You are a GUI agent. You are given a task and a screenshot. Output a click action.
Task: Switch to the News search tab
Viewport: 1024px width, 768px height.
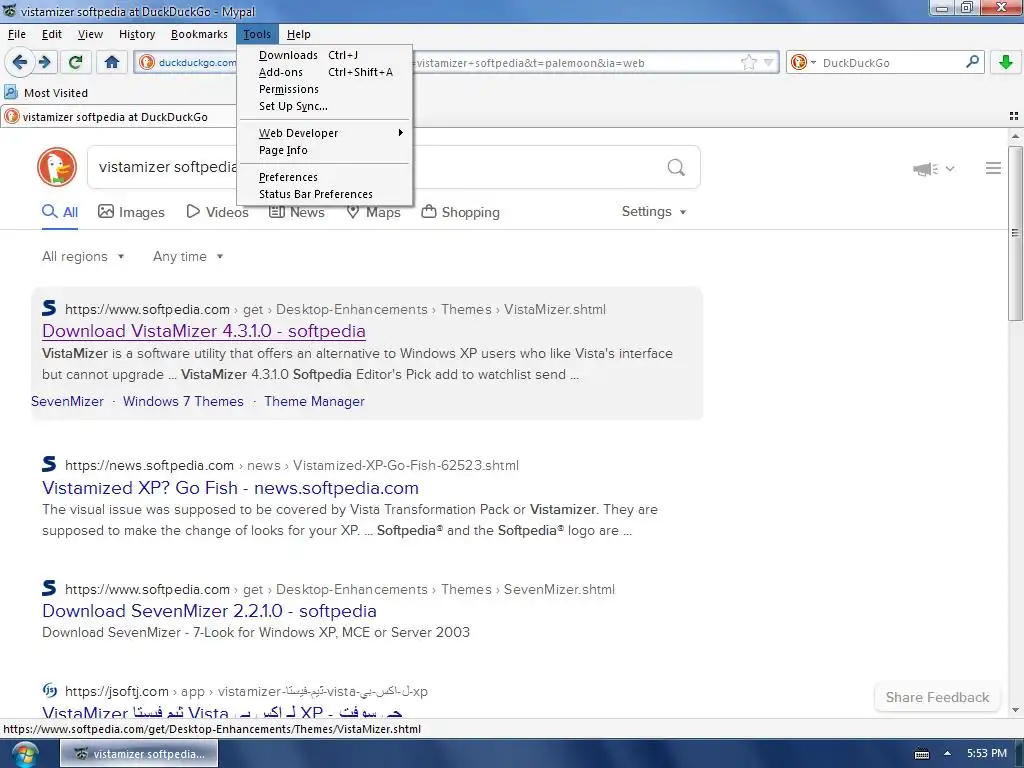click(x=296, y=212)
